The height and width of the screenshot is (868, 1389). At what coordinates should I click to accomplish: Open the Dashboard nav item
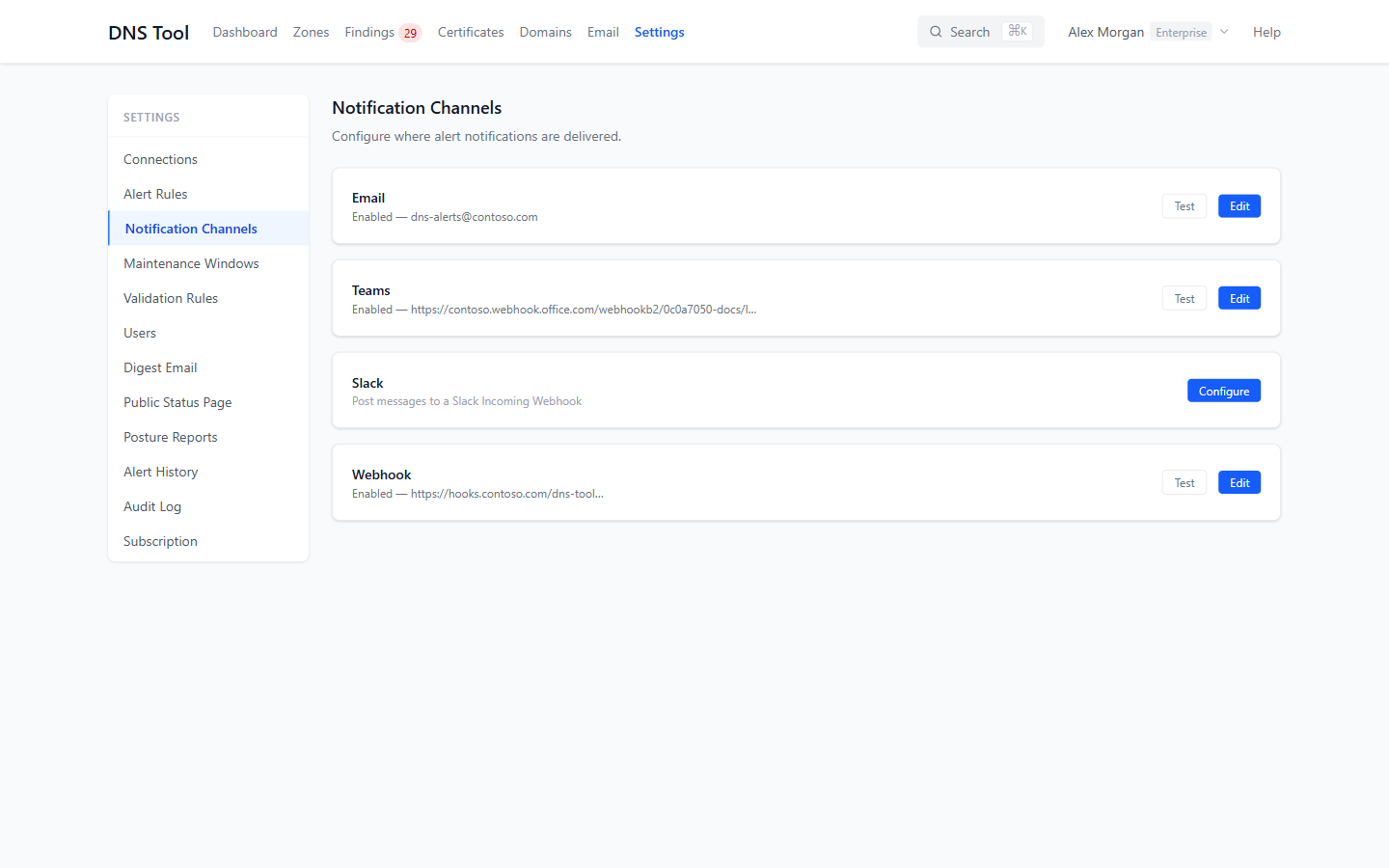pos(245,32)
